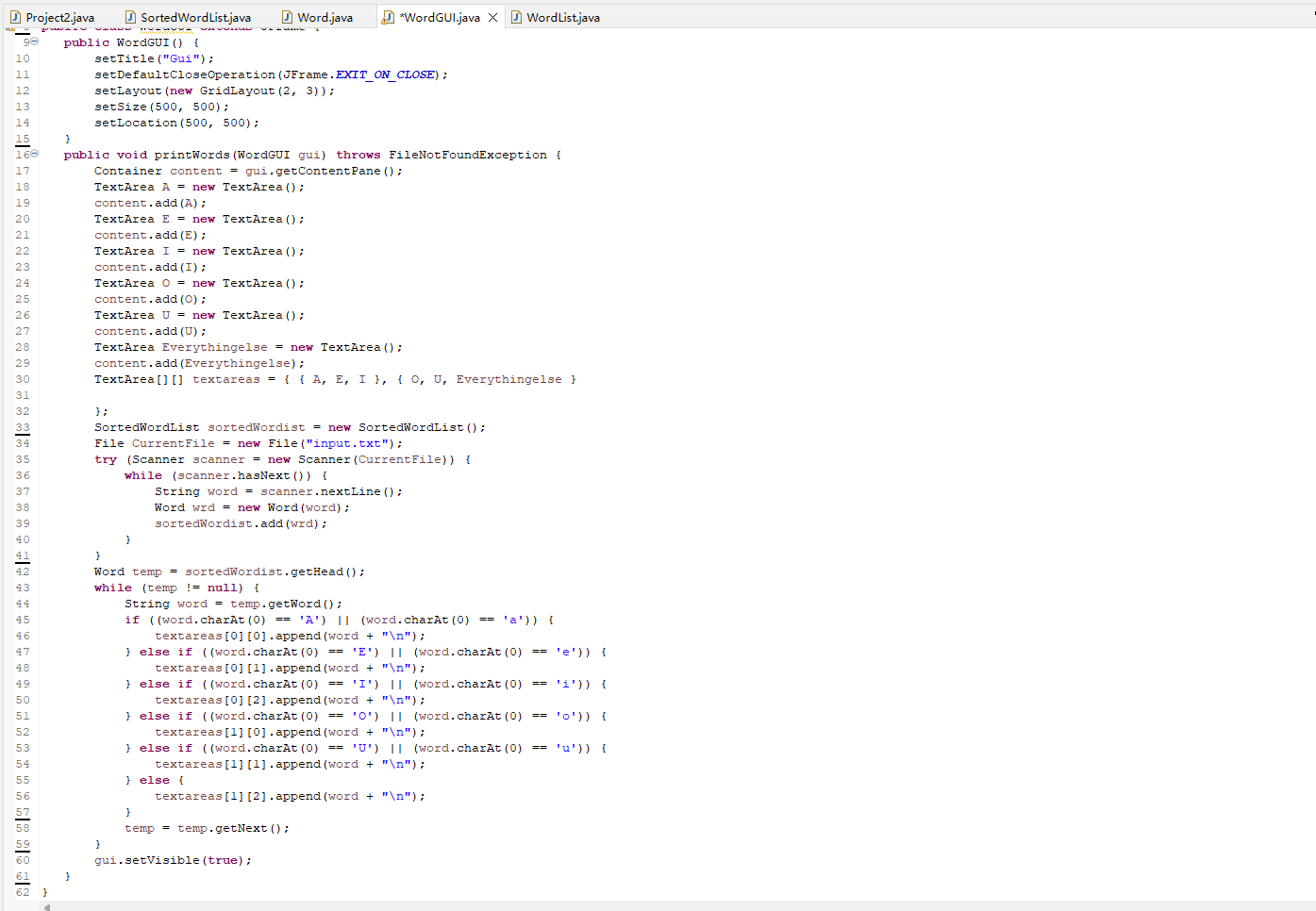
Task: Close the *WordGUI.java tab
Action: pos(492,17)
